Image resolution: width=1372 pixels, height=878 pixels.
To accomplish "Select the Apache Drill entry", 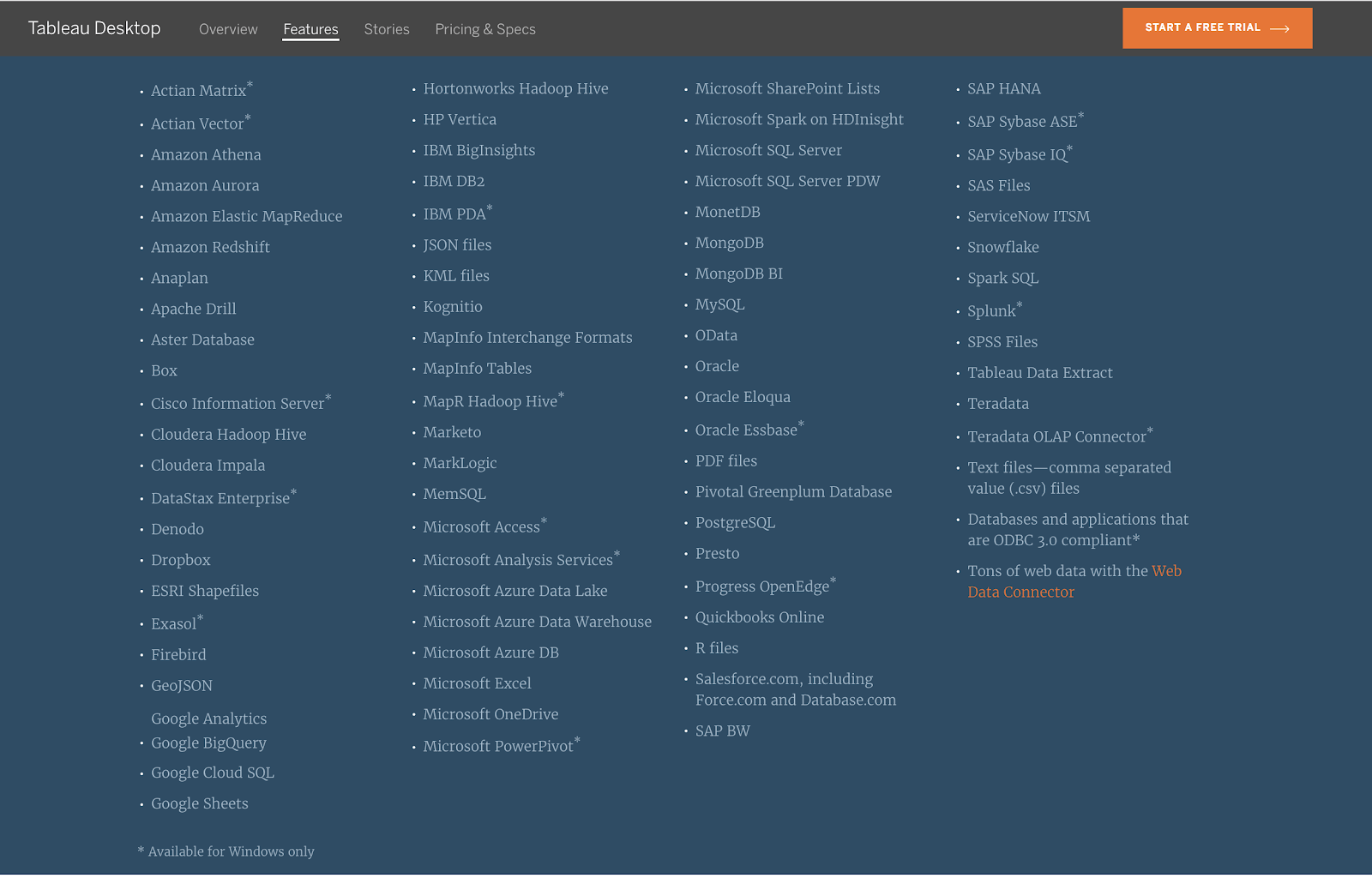I will 194,309.
